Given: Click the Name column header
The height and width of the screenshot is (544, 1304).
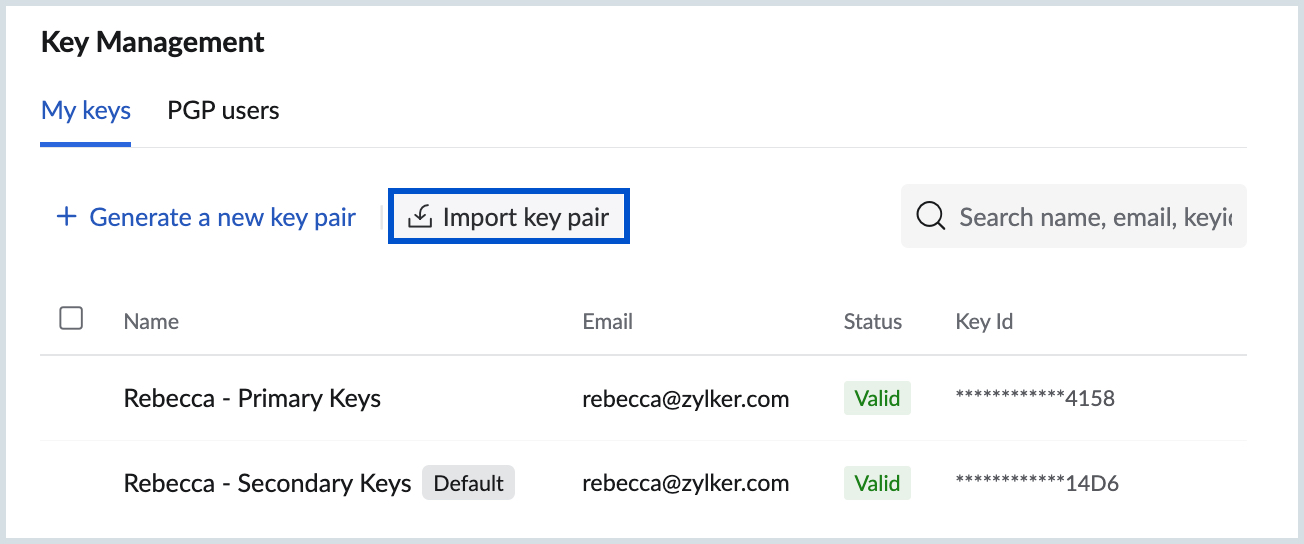Looking at the screenshot, I should click(x=151, y=322).
